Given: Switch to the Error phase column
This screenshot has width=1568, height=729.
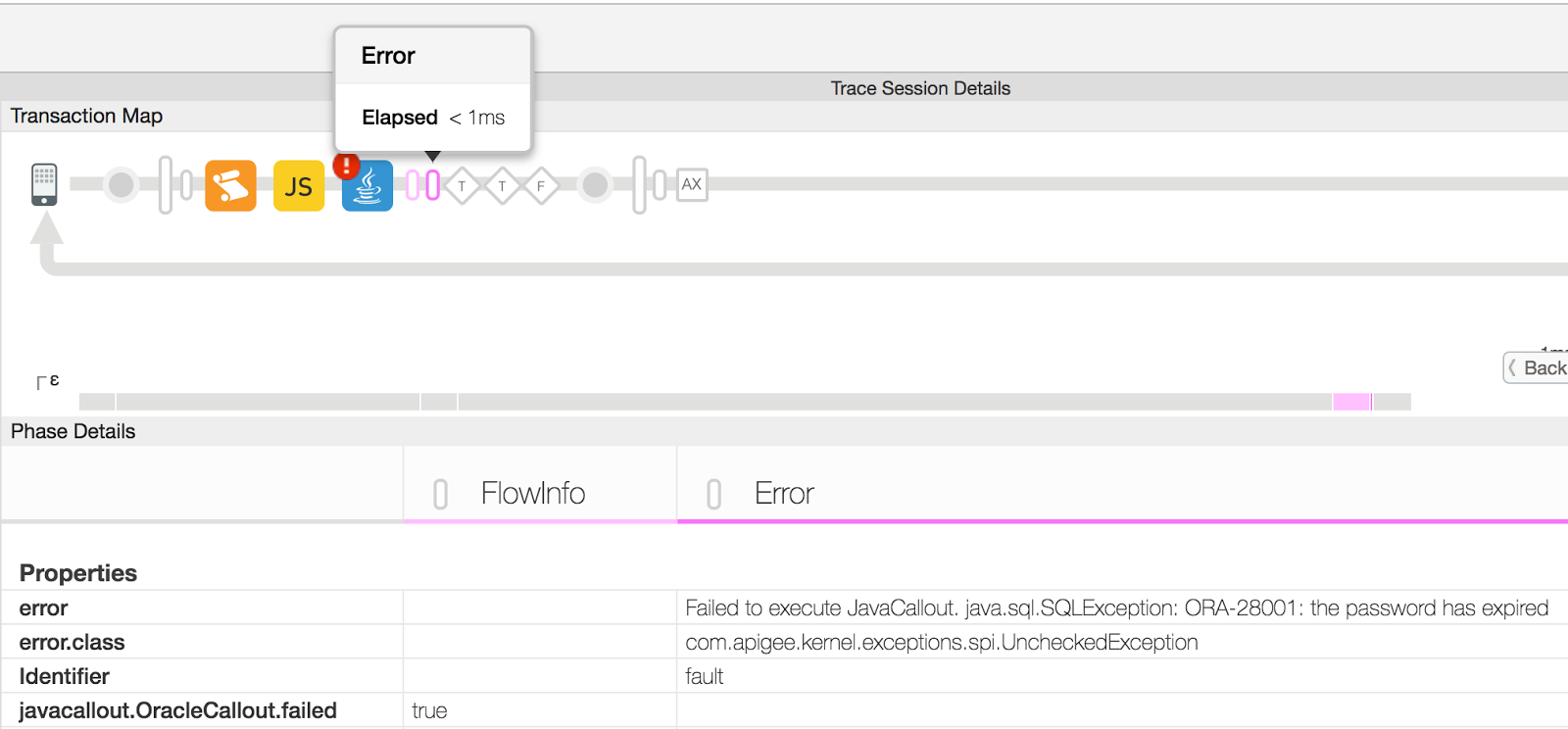Looking at the screenshot, I should pos(784,493).
